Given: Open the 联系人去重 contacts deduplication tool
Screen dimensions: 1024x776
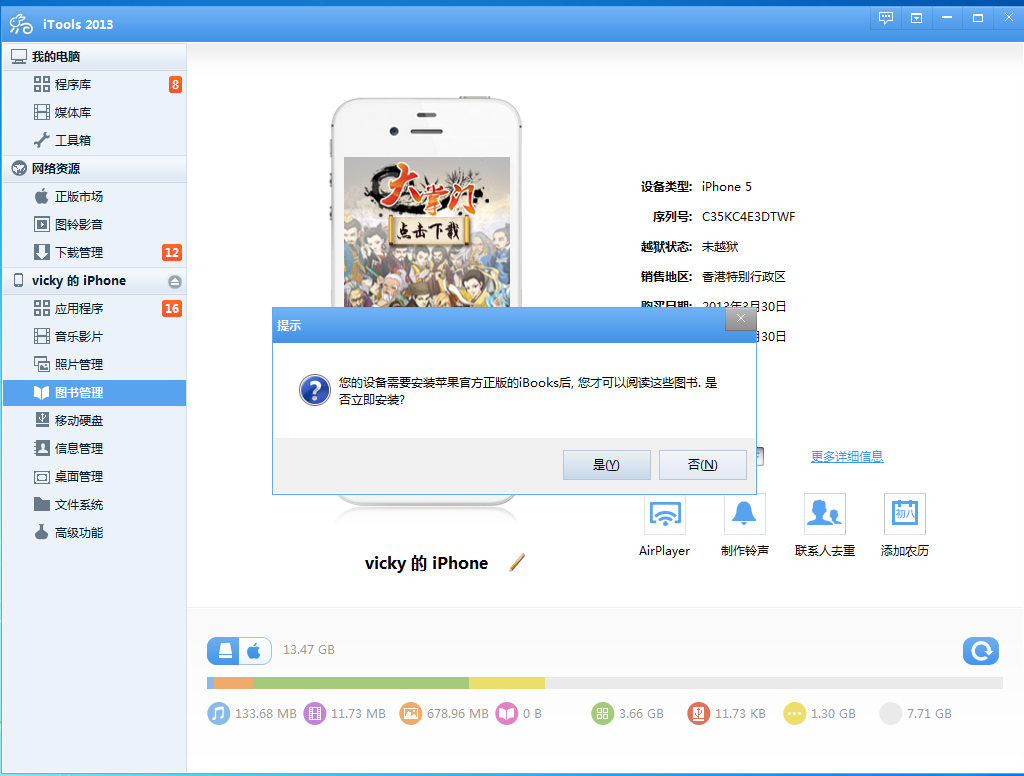Looking at the screenshot, I should click(824, 517).
